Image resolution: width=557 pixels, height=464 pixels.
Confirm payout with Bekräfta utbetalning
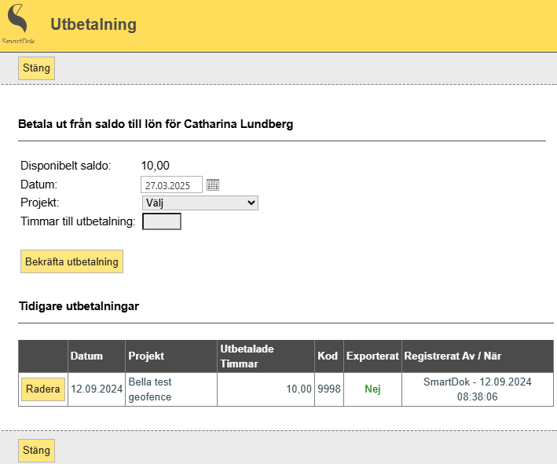pyautogui.click(x=72, y=261)
